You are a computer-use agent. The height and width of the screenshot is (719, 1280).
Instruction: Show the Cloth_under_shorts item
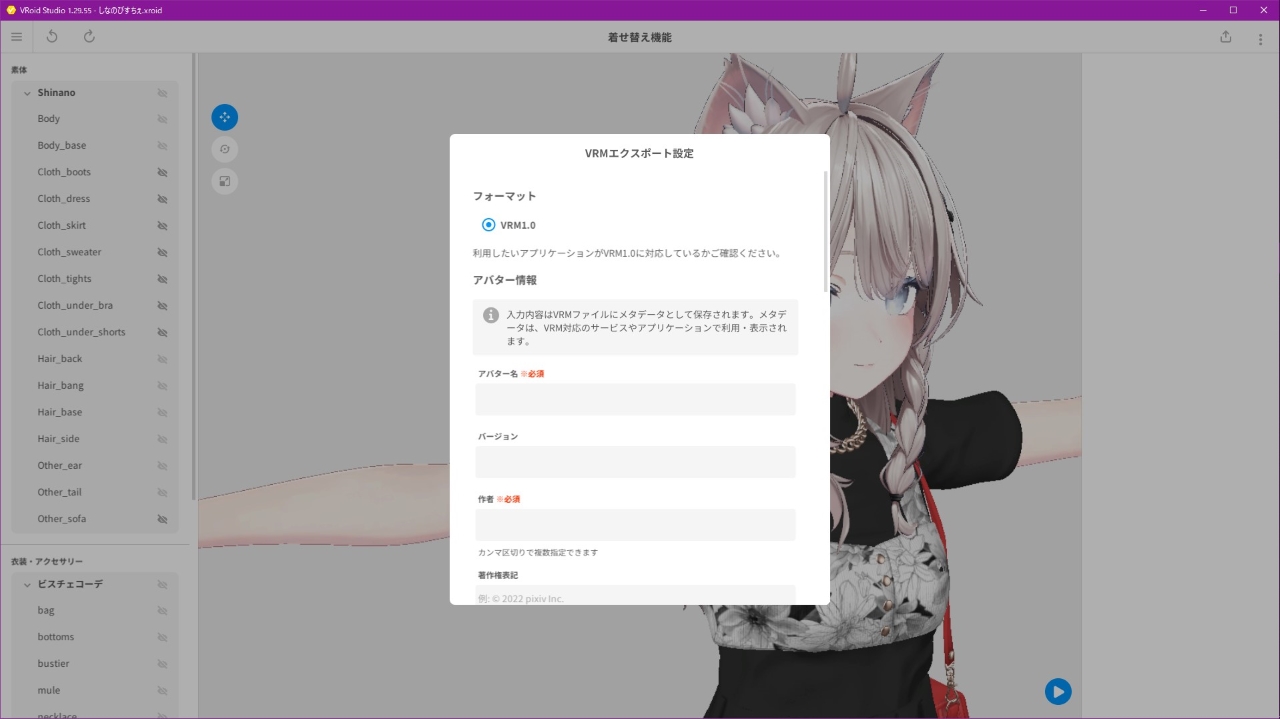click(x=162, y=332)
